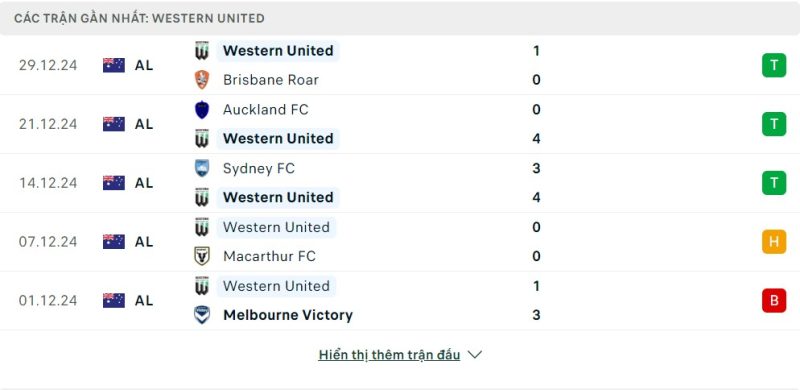Screen dimensions: 800x390
Task: Select Sydney FC team name
Action: (x=259, y=168)
